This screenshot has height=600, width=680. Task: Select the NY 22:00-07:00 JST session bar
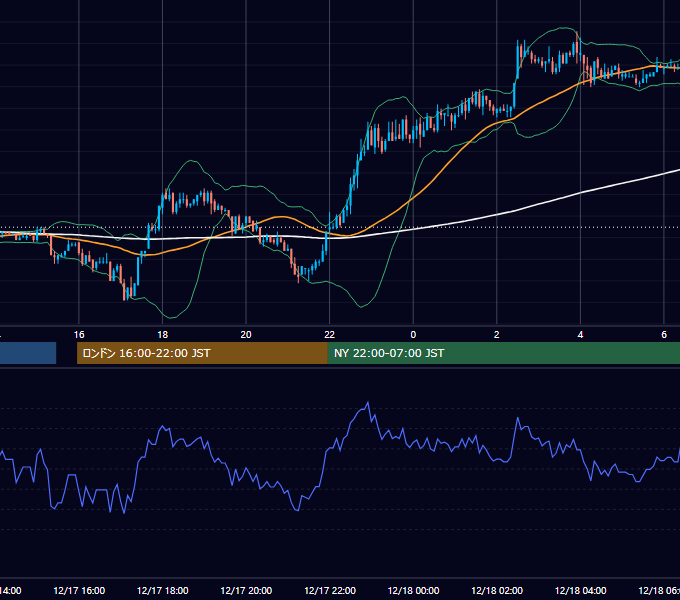pyautogui.click(x=503, y=353)
